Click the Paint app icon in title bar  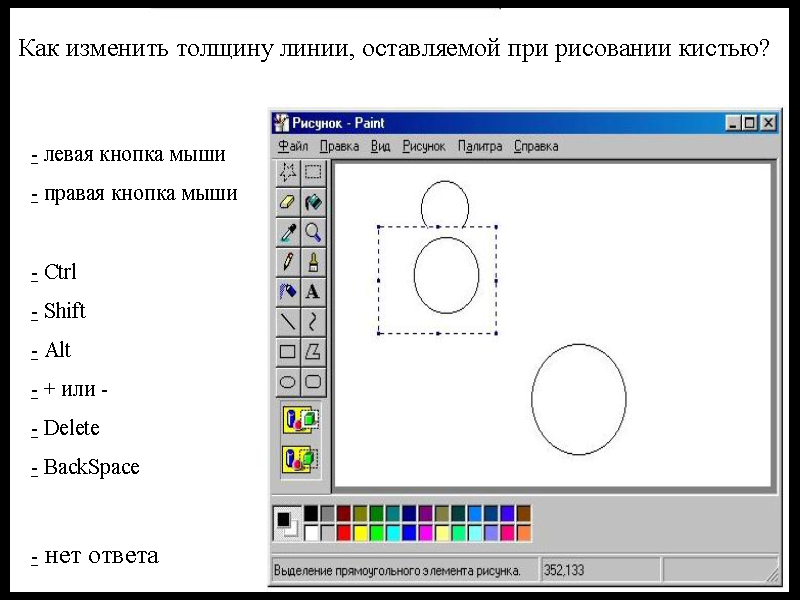[281, 123]
